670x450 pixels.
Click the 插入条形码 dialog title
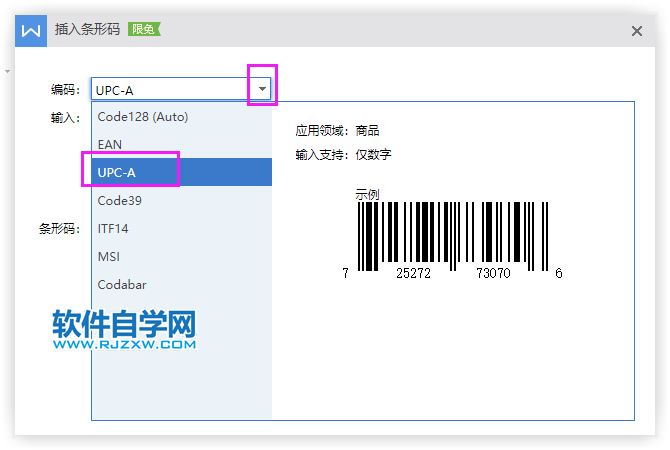[x=87, y=29]
